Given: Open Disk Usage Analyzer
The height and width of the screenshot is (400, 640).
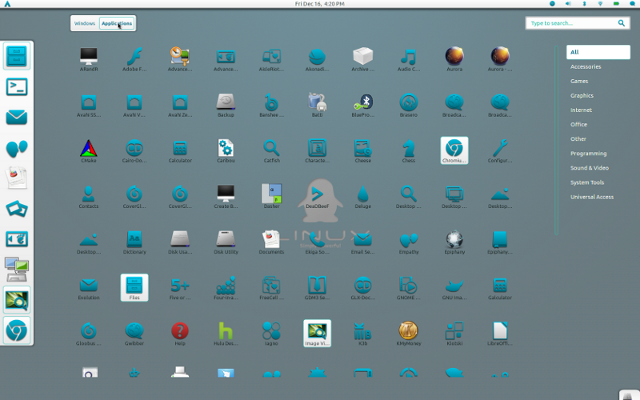Looking at the screenshot, I should pos(180,242).
